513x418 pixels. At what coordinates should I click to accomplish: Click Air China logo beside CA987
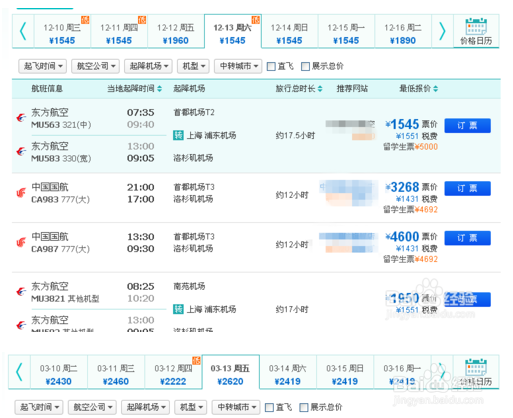[x=21, y=242]
